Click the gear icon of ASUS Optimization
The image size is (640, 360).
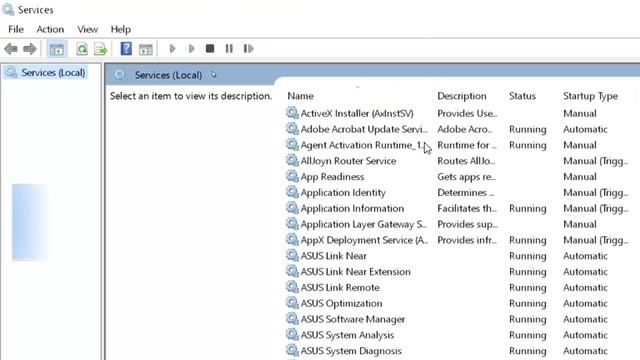pos(292,303)
